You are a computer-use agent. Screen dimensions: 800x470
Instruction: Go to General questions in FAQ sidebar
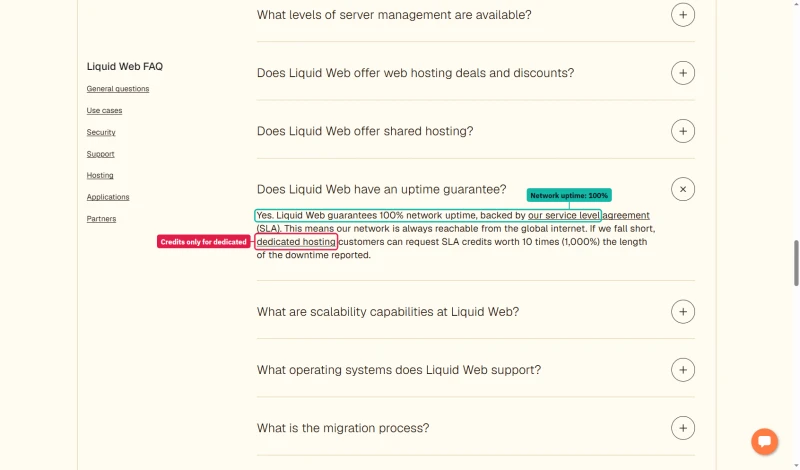[118, 89]
